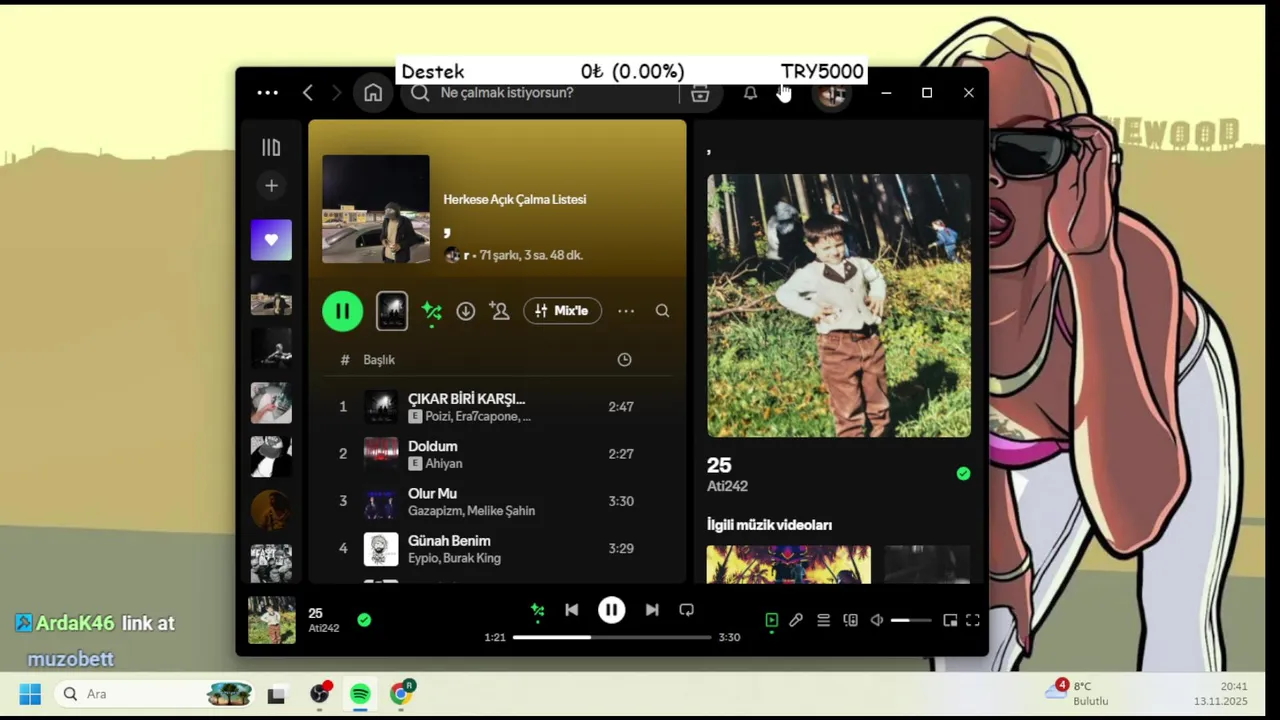Toggle smart shuffle in playlist header
Screen dimensions: 1280x720
click(x=432, y=312)
